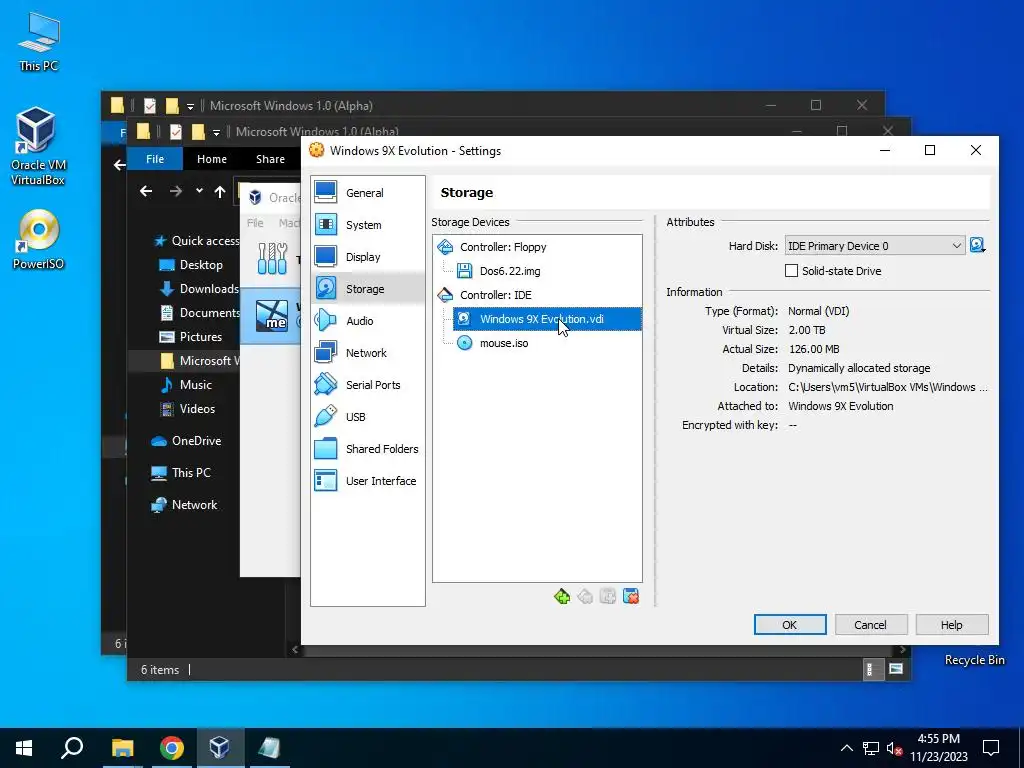This screenshot has width=1024, height=768.
Task: Open the Shared Folders settings category
Action: pos(368,449)
